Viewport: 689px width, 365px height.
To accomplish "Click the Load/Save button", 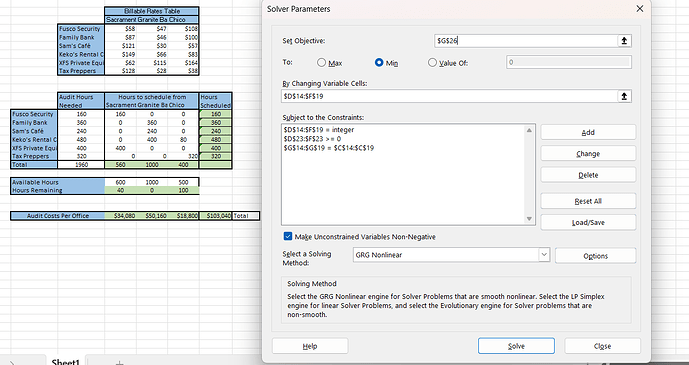I will point(588,222).
